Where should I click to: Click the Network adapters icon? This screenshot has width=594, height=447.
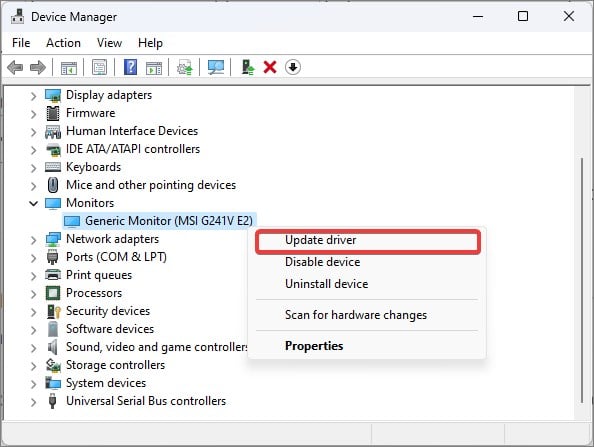[53, 239]
